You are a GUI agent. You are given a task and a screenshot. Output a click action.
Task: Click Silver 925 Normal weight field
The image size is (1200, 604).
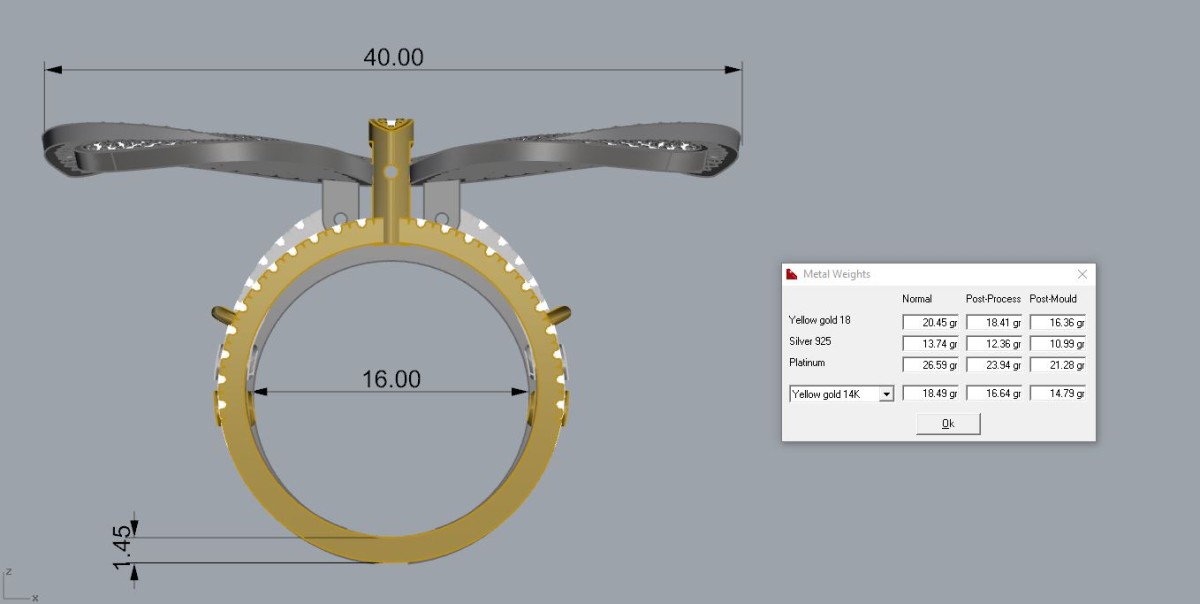coord(930,343)
